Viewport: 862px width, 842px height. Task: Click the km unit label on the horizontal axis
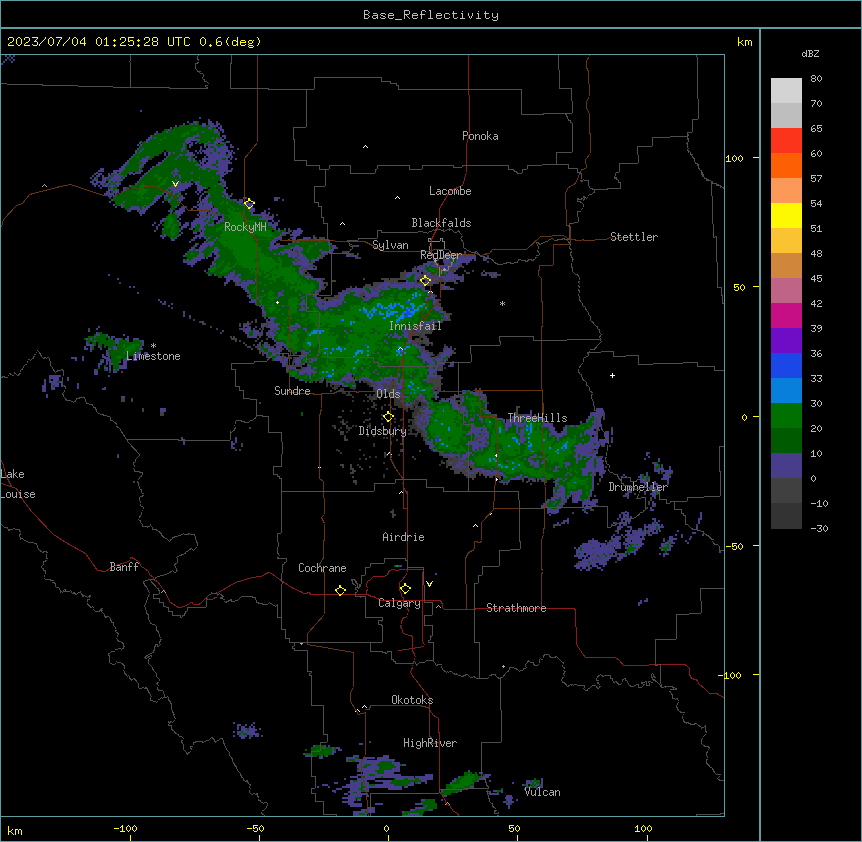(15, 830)
